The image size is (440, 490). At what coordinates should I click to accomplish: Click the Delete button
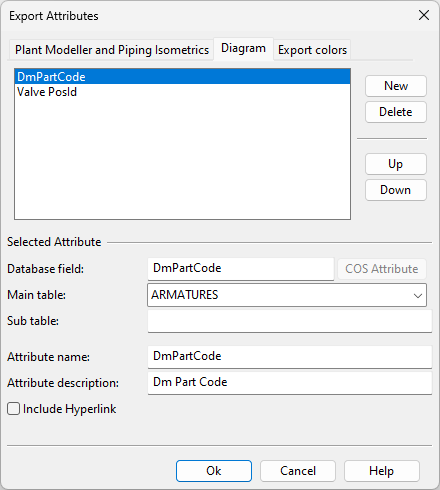(396, 112)
